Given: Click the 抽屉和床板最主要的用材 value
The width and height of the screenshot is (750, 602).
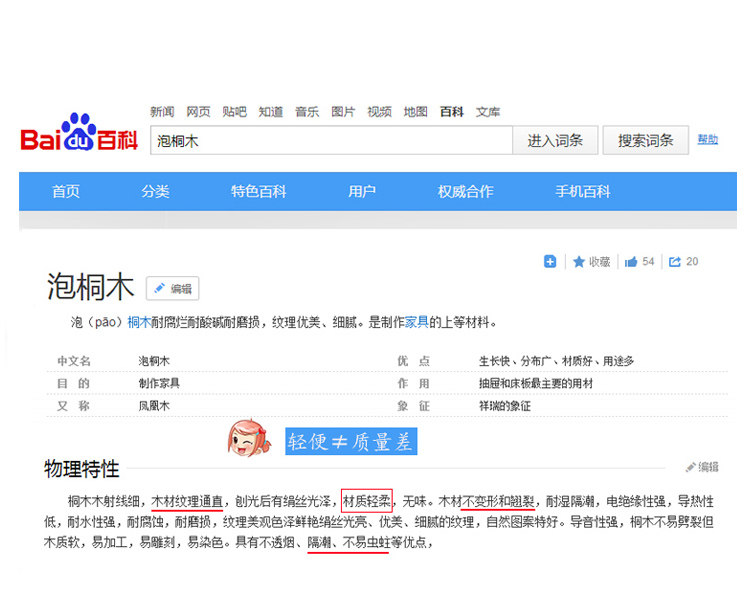Looking at the screenshot, I should [536, 383].
